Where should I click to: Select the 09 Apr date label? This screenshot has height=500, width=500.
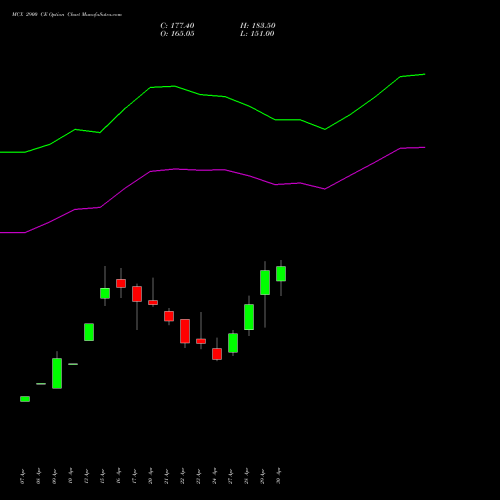tap(54, 476)
